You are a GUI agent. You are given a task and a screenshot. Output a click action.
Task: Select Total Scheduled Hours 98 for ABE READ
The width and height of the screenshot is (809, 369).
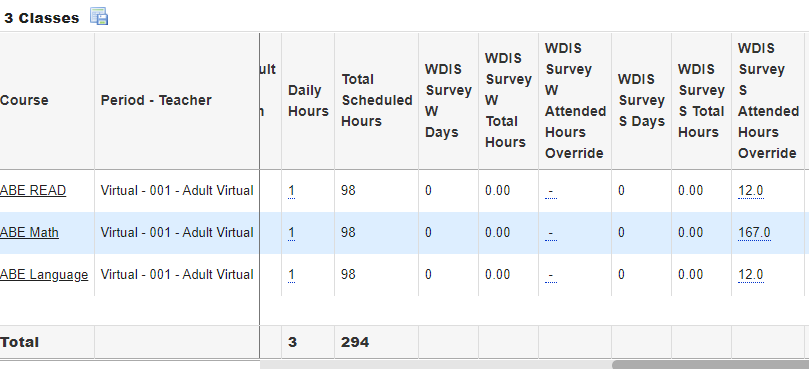[x=348, y=190]
